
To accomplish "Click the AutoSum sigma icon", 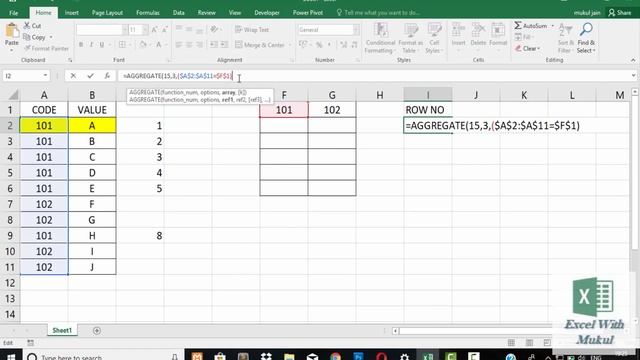I will (x=518, y=26).
